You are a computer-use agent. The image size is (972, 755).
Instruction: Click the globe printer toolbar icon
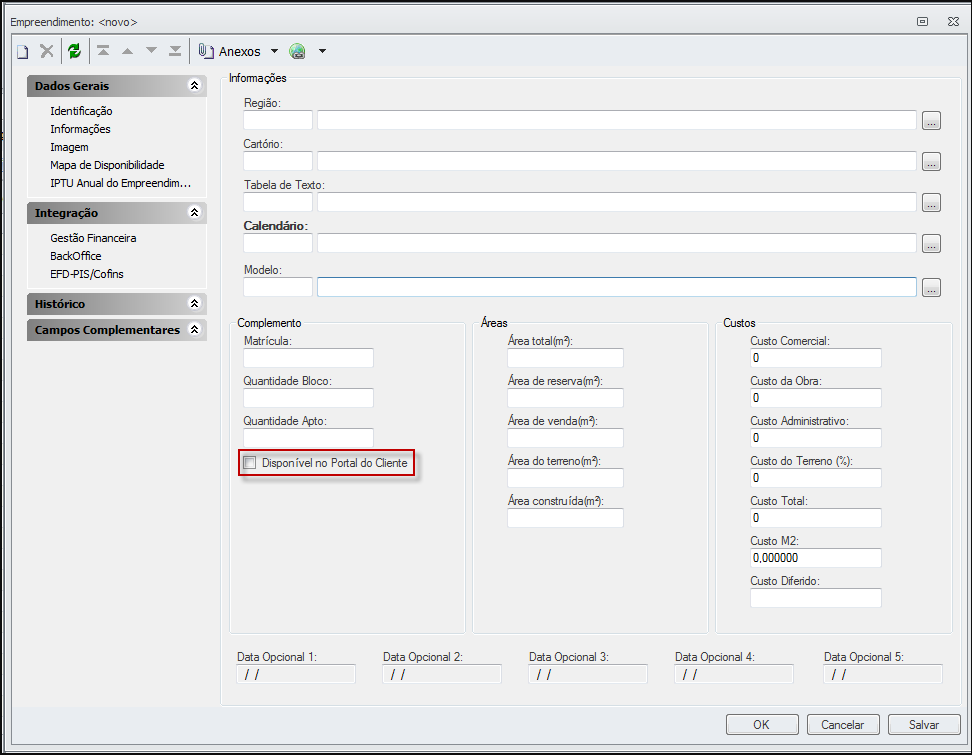(x=298, y=51)
